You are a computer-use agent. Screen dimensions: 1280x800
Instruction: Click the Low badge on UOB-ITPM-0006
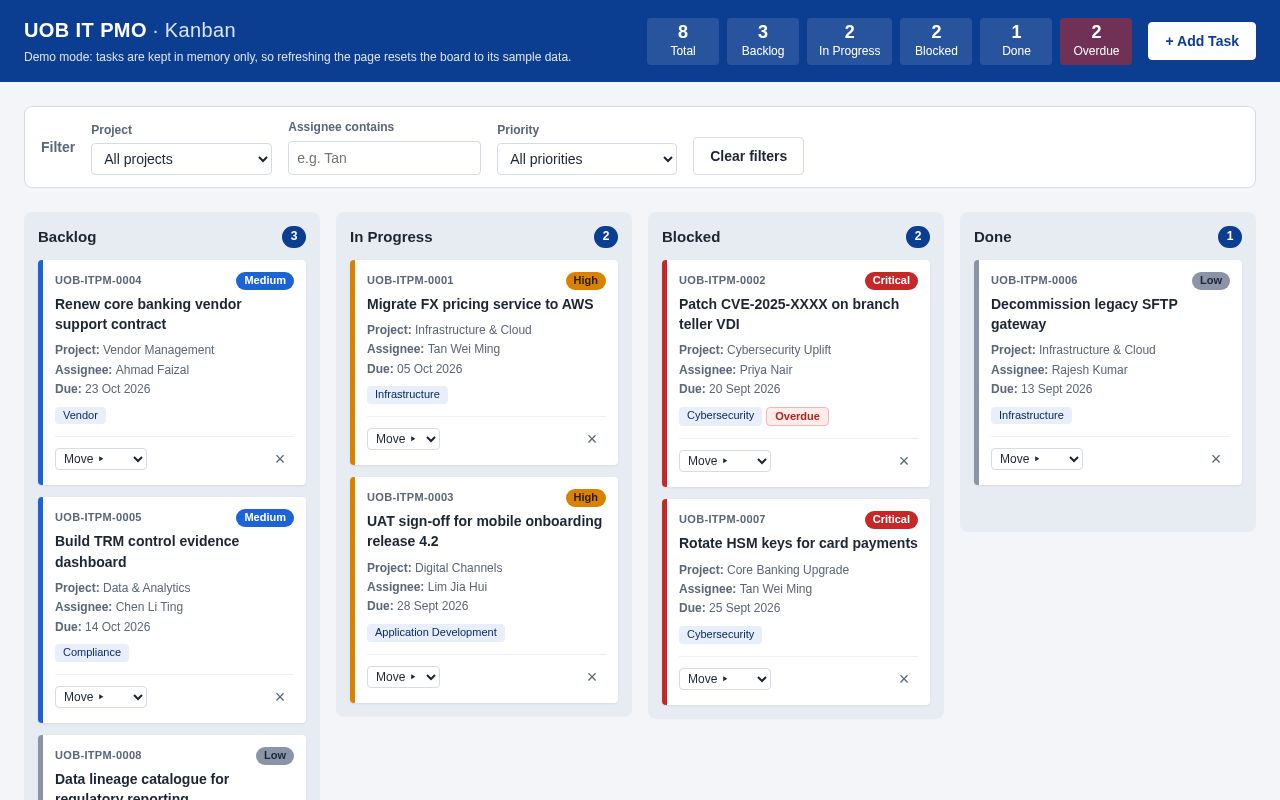point(1211,281)
